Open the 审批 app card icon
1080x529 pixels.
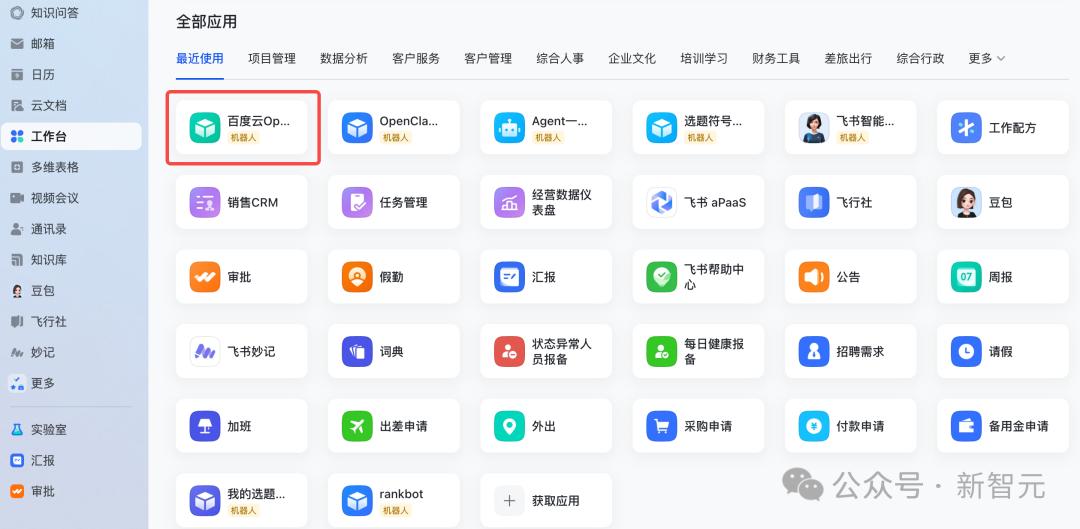click(205, 277)
